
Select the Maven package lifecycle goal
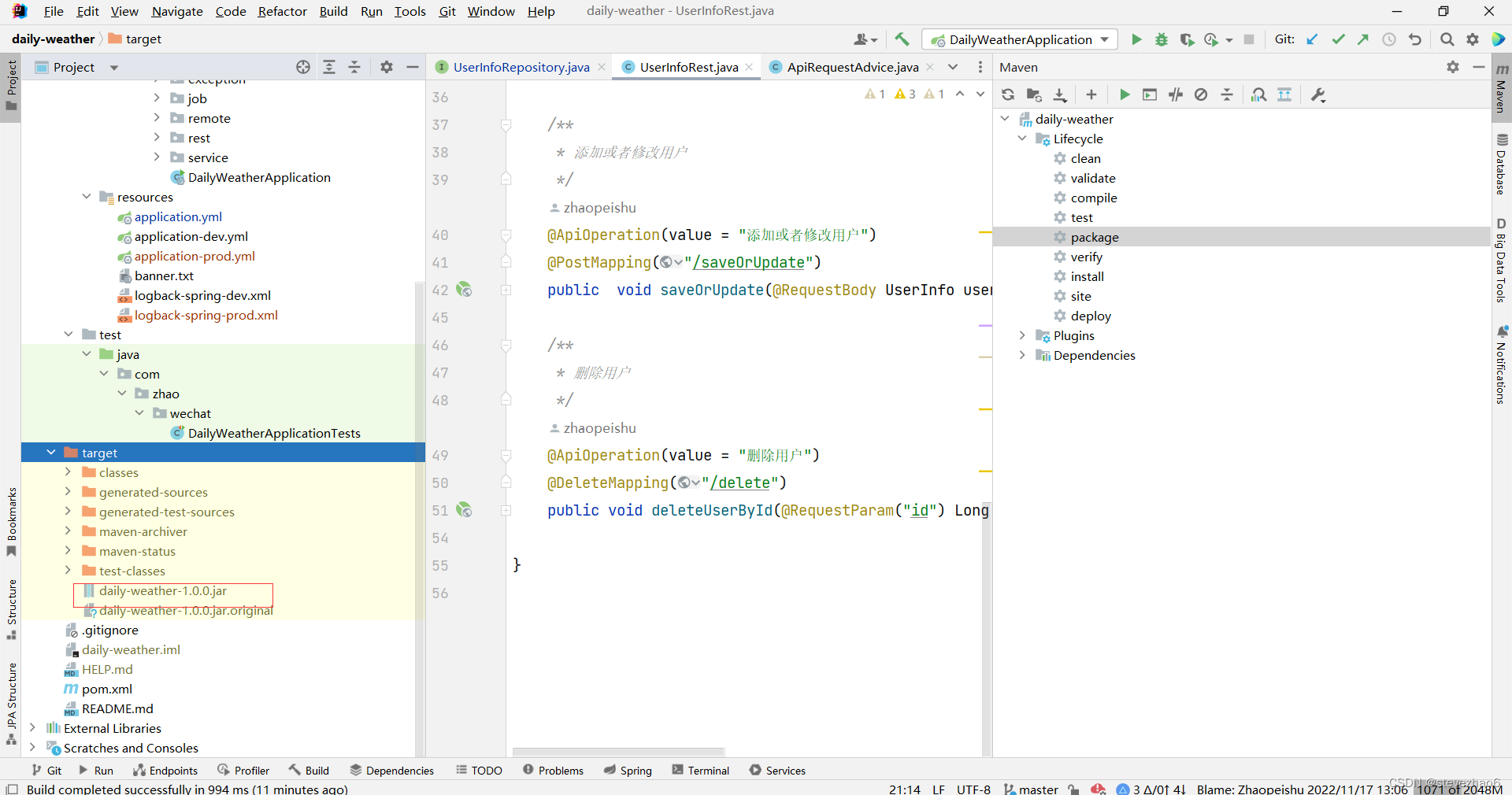pos(1094,237)
